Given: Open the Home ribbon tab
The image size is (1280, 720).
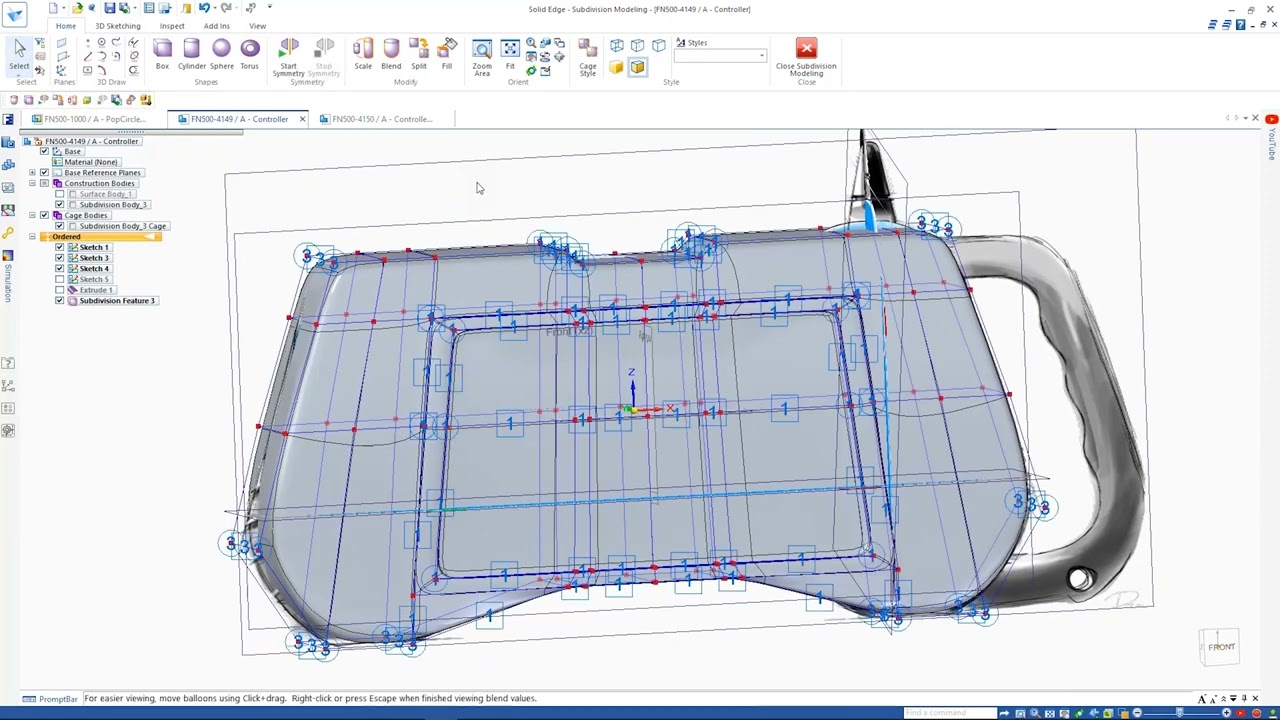Looking at the screenshot, I should (65, 26).
